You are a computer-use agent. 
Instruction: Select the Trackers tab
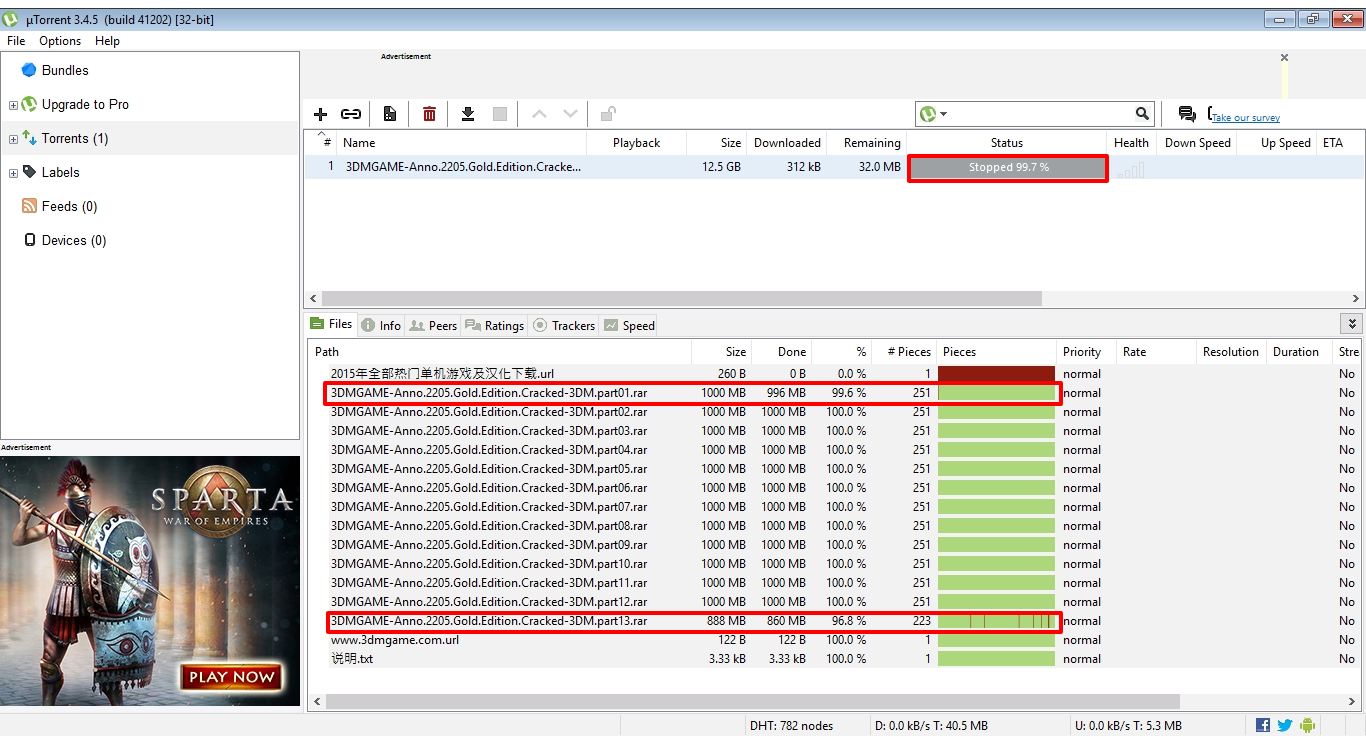point(563,325)
